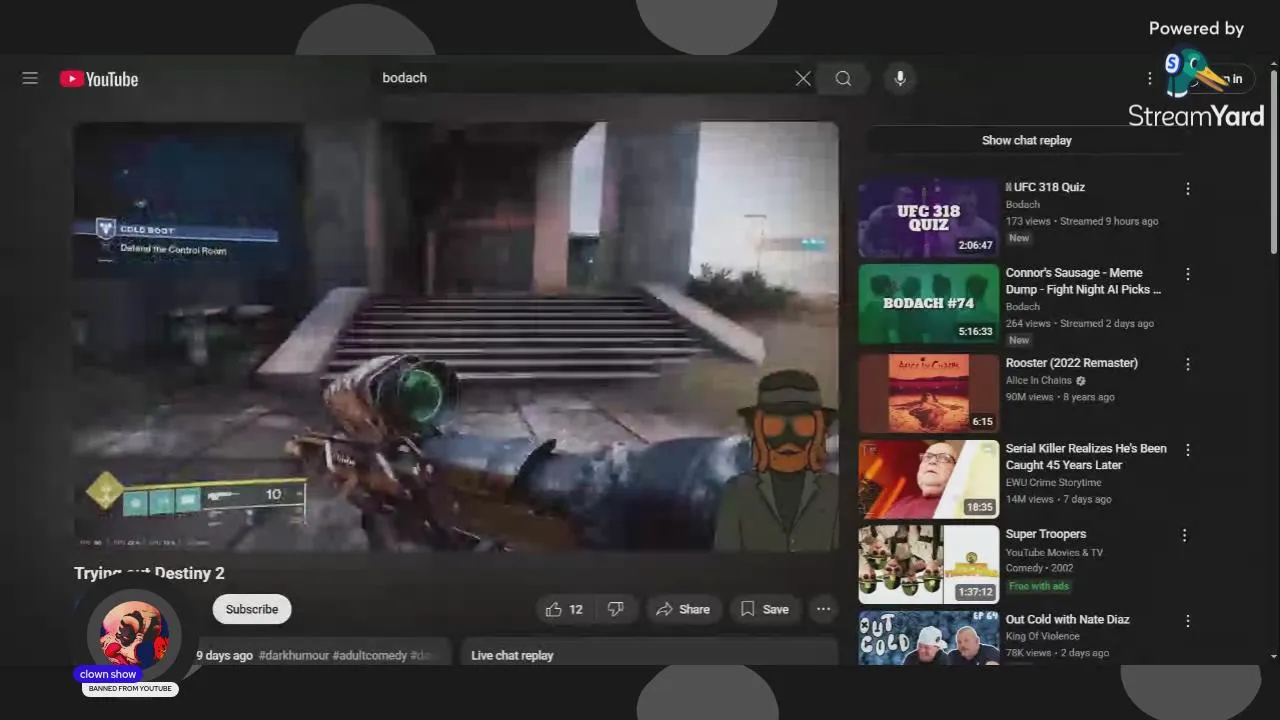Viewport: 1280px width, 720px height.
Task: Save the video to a playlist
Action: point(765,609)
